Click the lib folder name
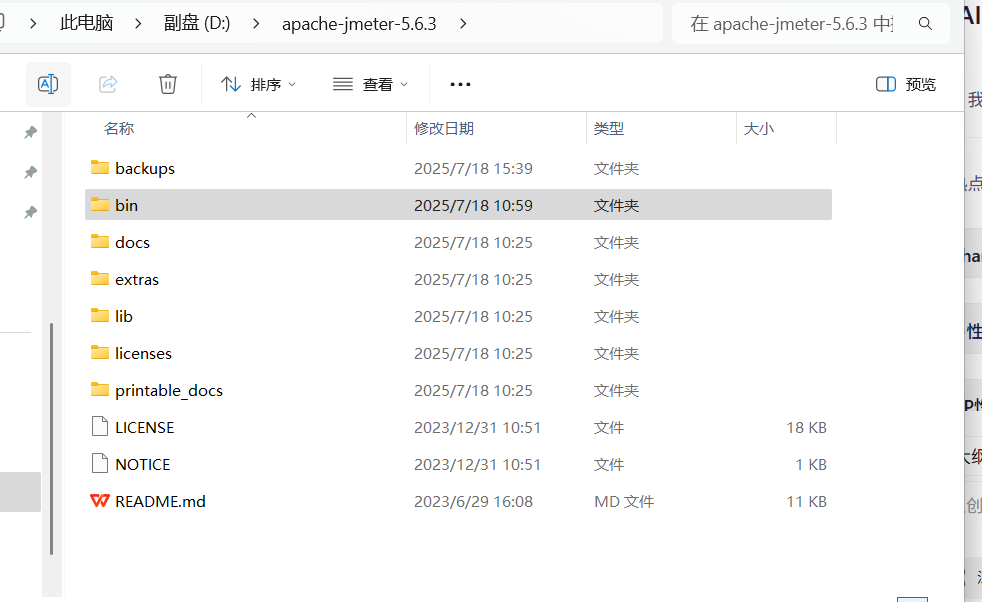 tap(124, 316)
